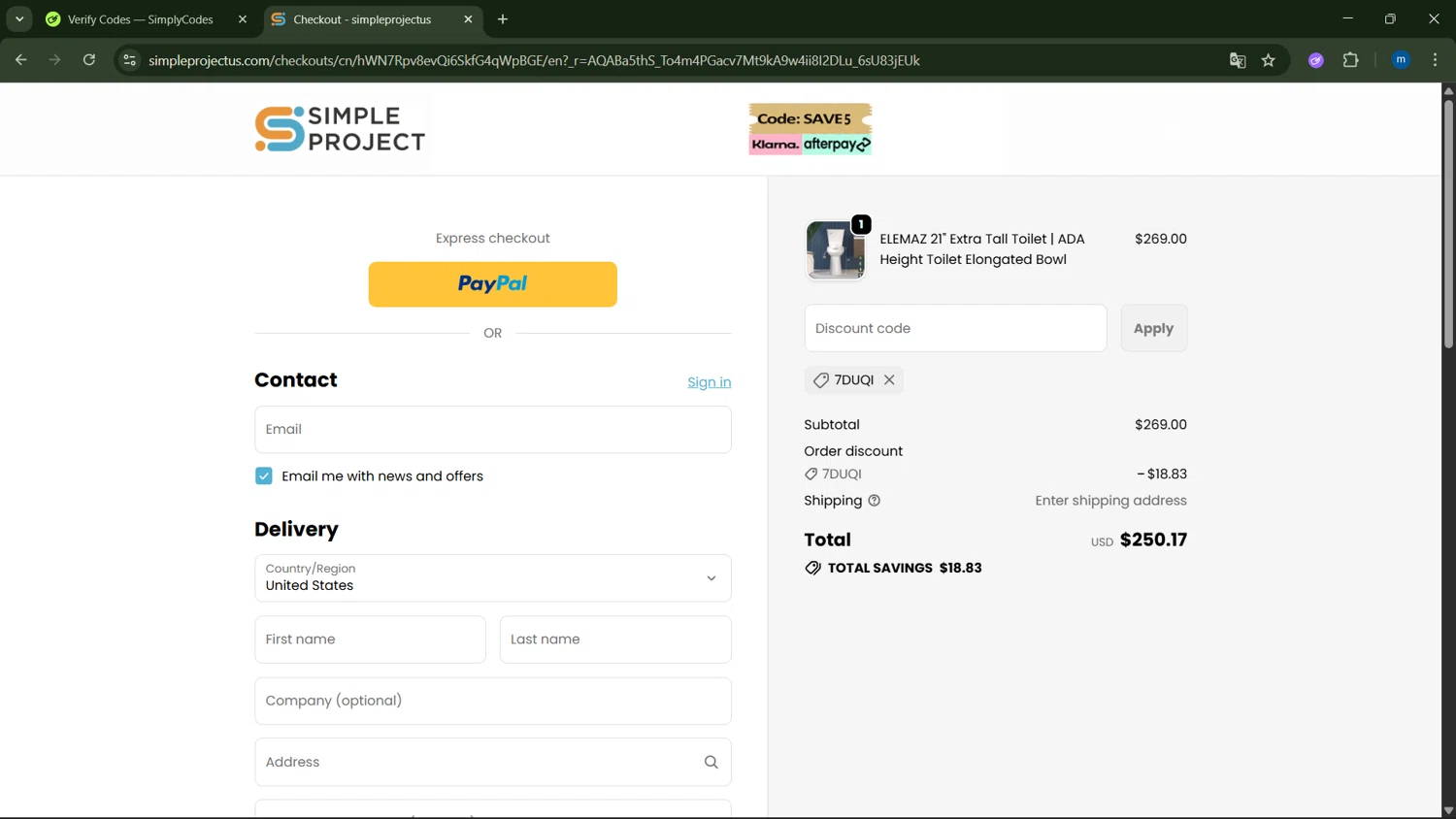
Task: Open the purple SimplyCodes extension icon
Action: click(1316, 60)
